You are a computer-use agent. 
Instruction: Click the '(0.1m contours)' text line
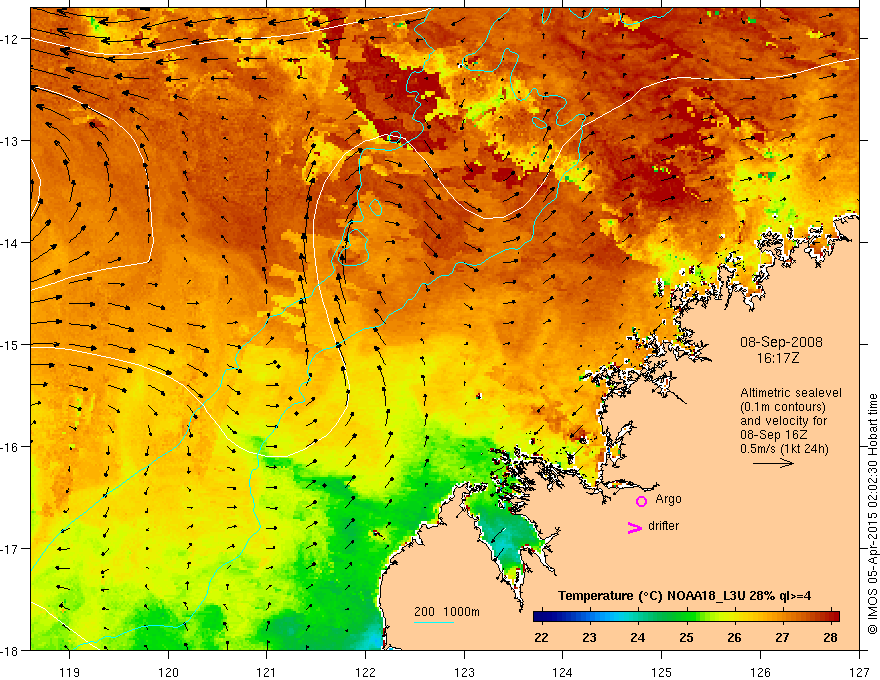783,407
